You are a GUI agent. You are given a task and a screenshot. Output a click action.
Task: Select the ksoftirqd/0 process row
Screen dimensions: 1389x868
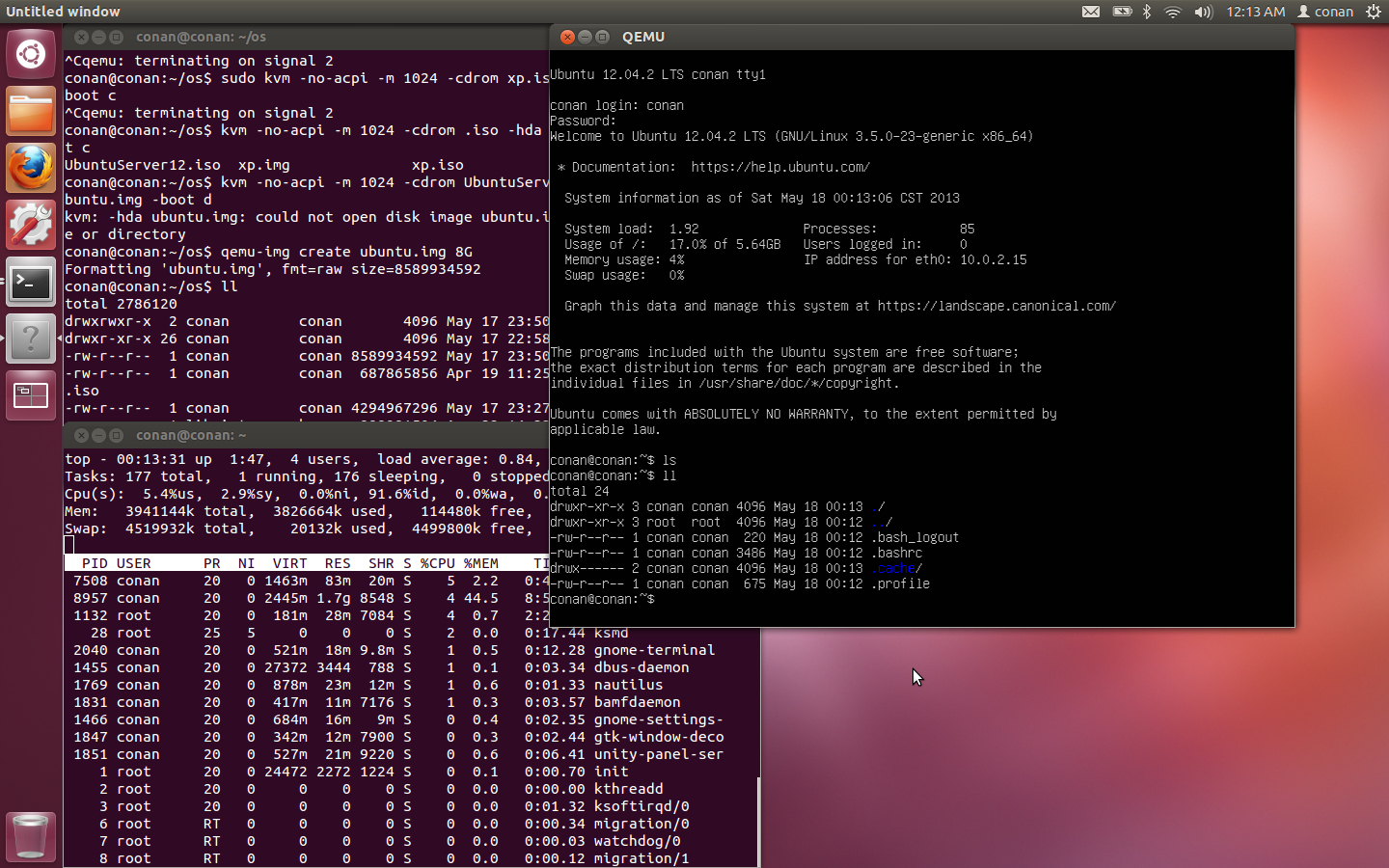tap(412, 806)
